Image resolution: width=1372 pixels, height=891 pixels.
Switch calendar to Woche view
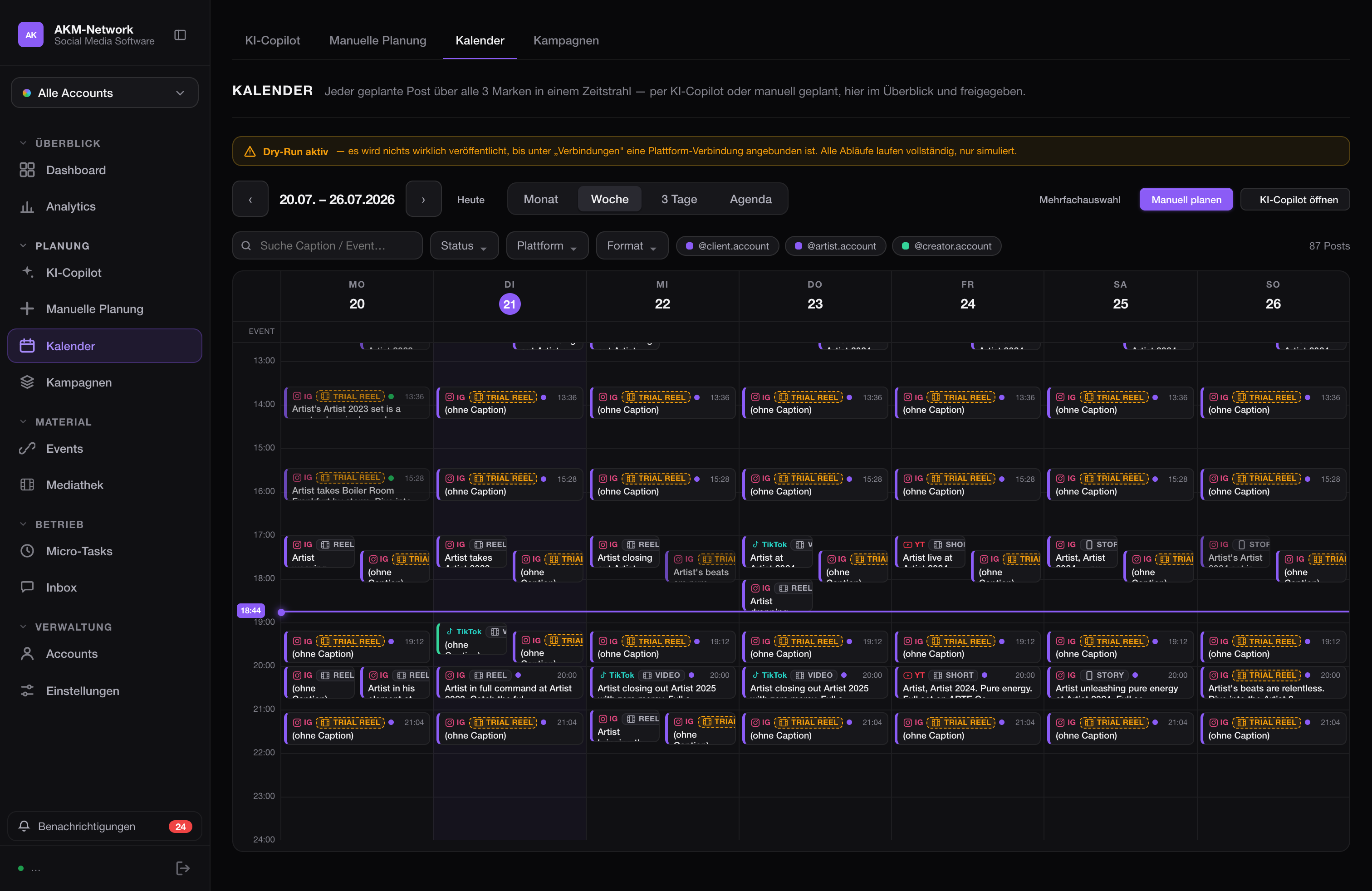609,200
